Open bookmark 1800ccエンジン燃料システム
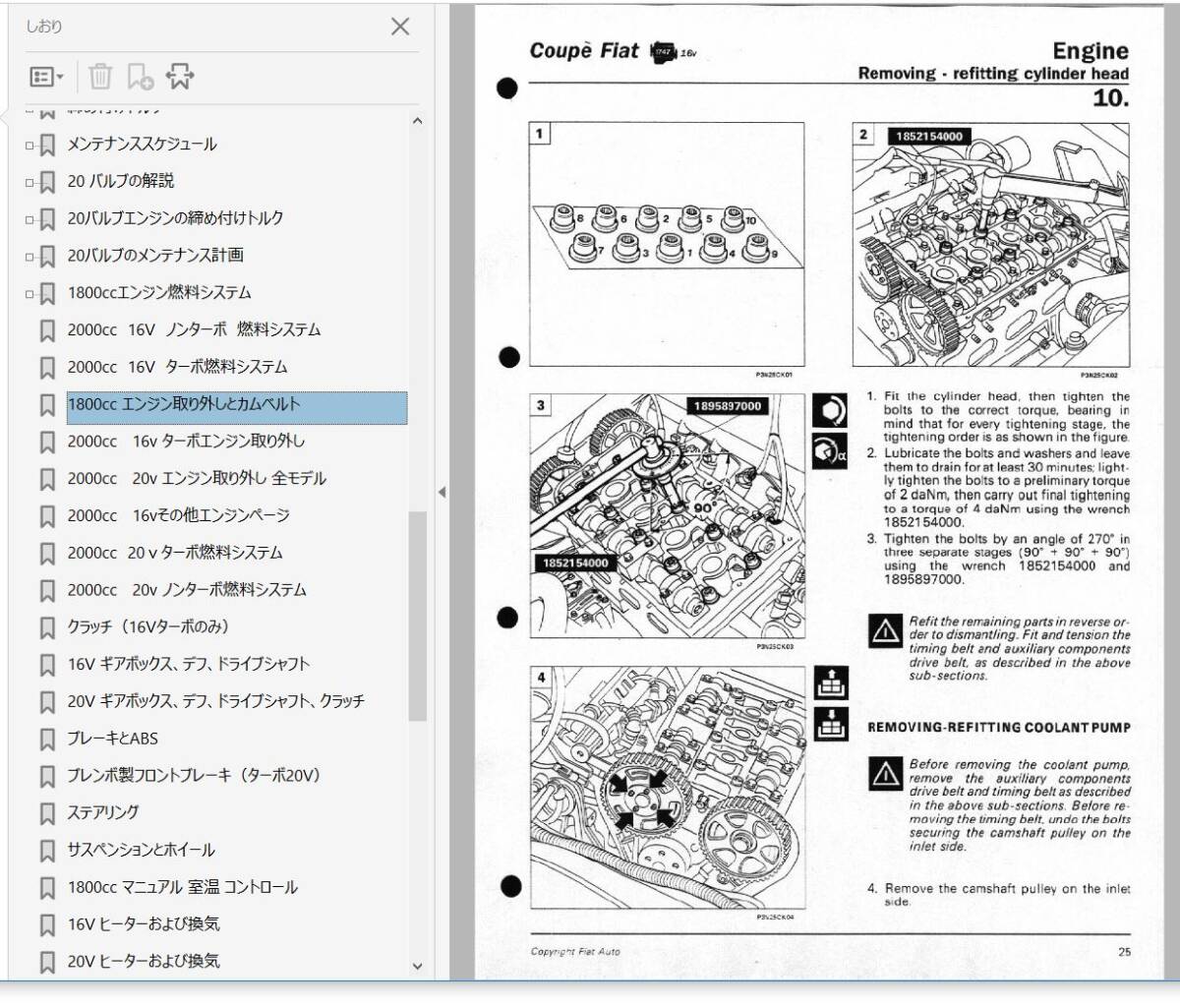1180x1008 pixels. [x=159, y=293]
